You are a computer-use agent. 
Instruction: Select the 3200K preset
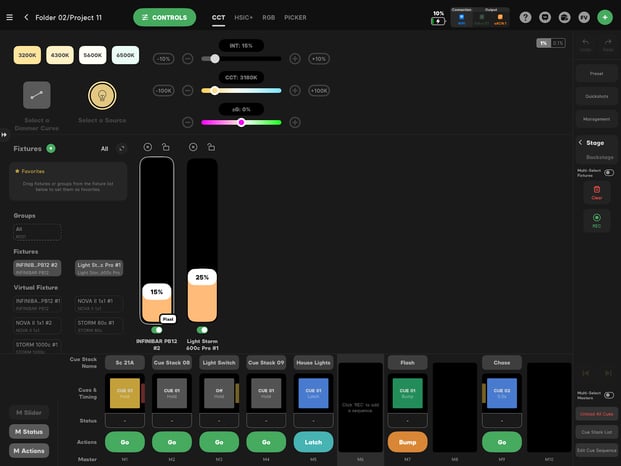27,55
